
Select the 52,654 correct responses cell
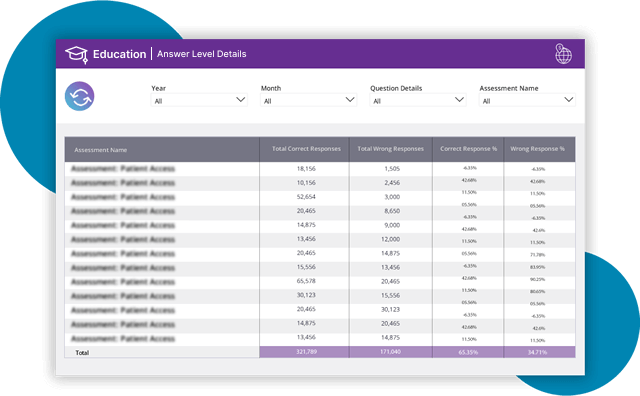click(306, 197)
